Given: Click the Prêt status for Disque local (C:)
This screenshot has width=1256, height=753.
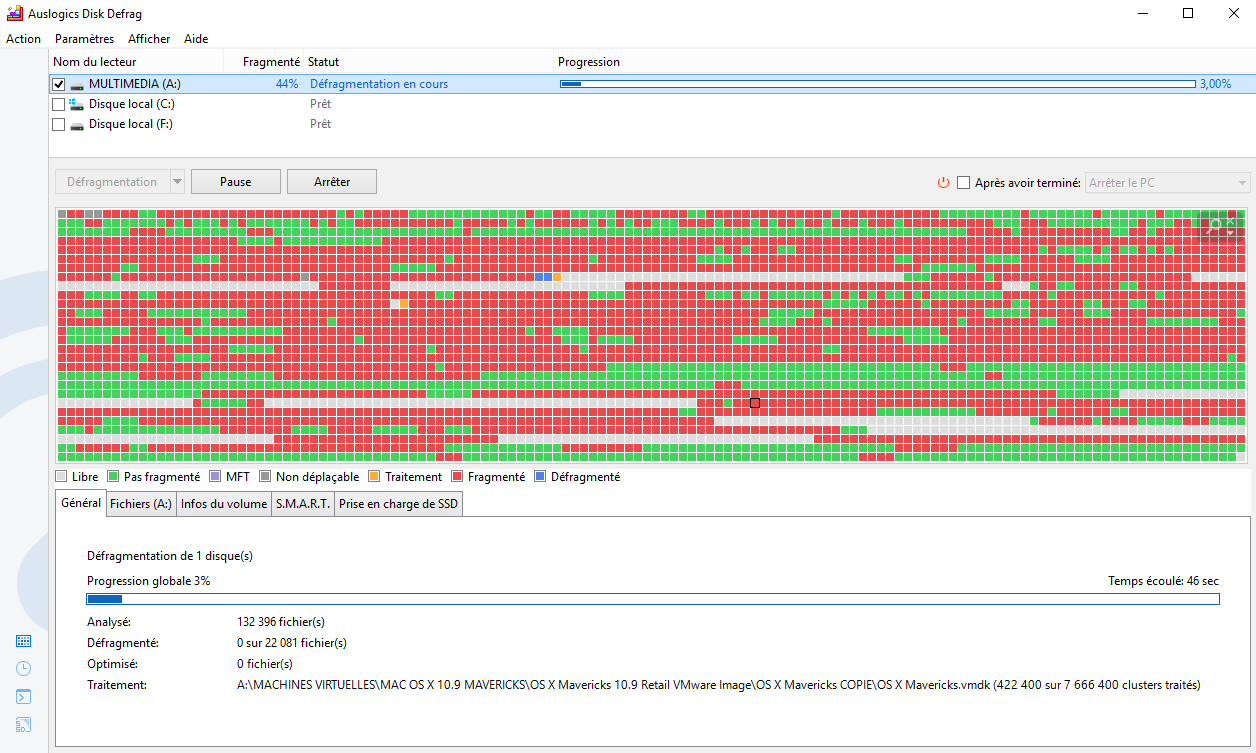Looking at the screenshot, I should pos(321,104).
